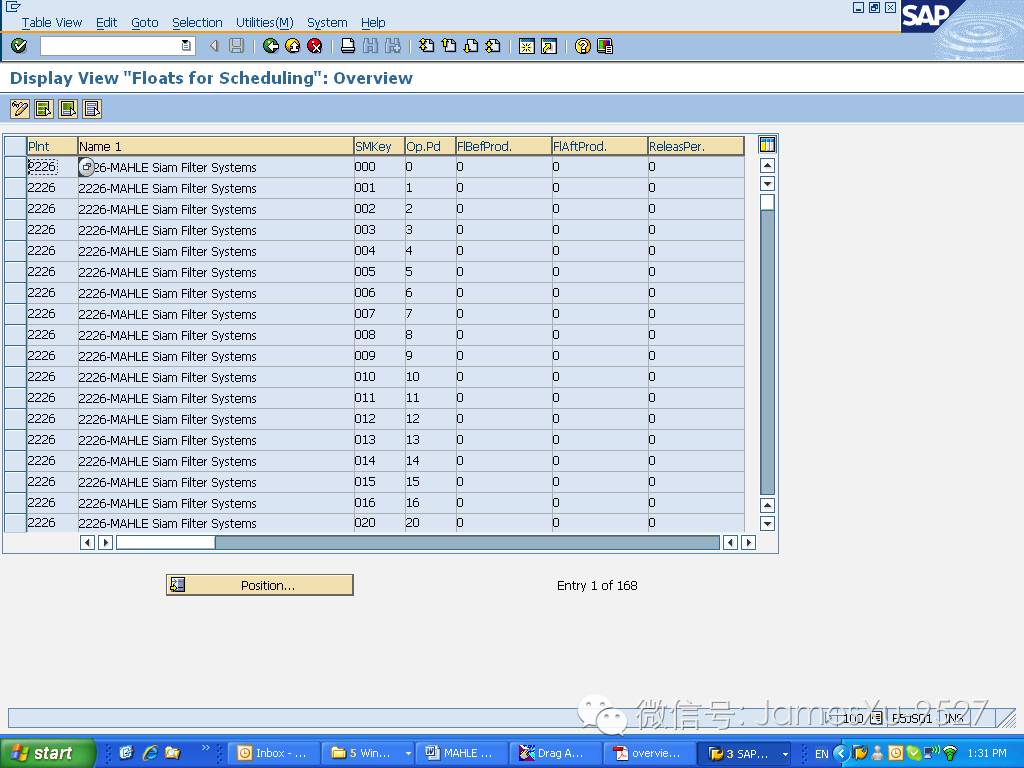The height and width of the screenshot is (768, 1024).
Task: Go to First Page icon
Action: point(426,46)
